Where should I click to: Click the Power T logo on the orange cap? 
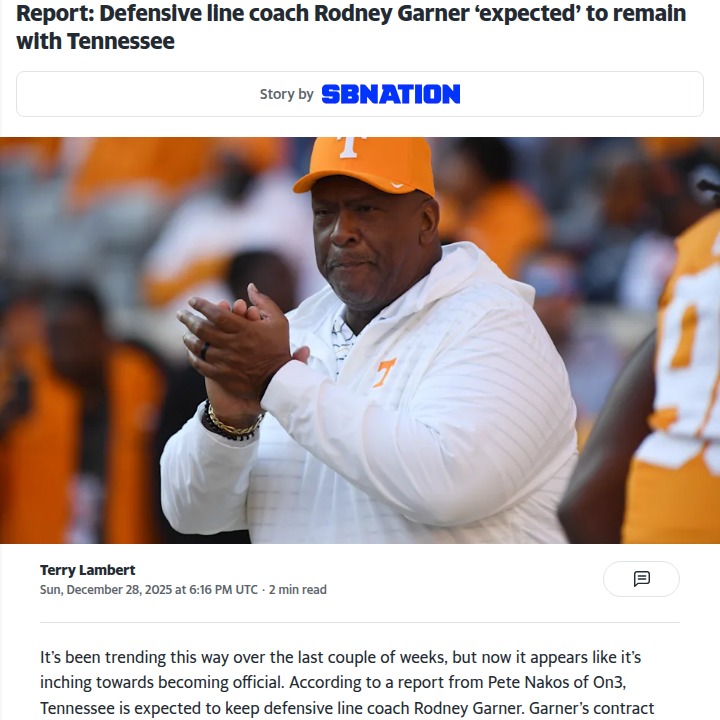pos(349,143)
